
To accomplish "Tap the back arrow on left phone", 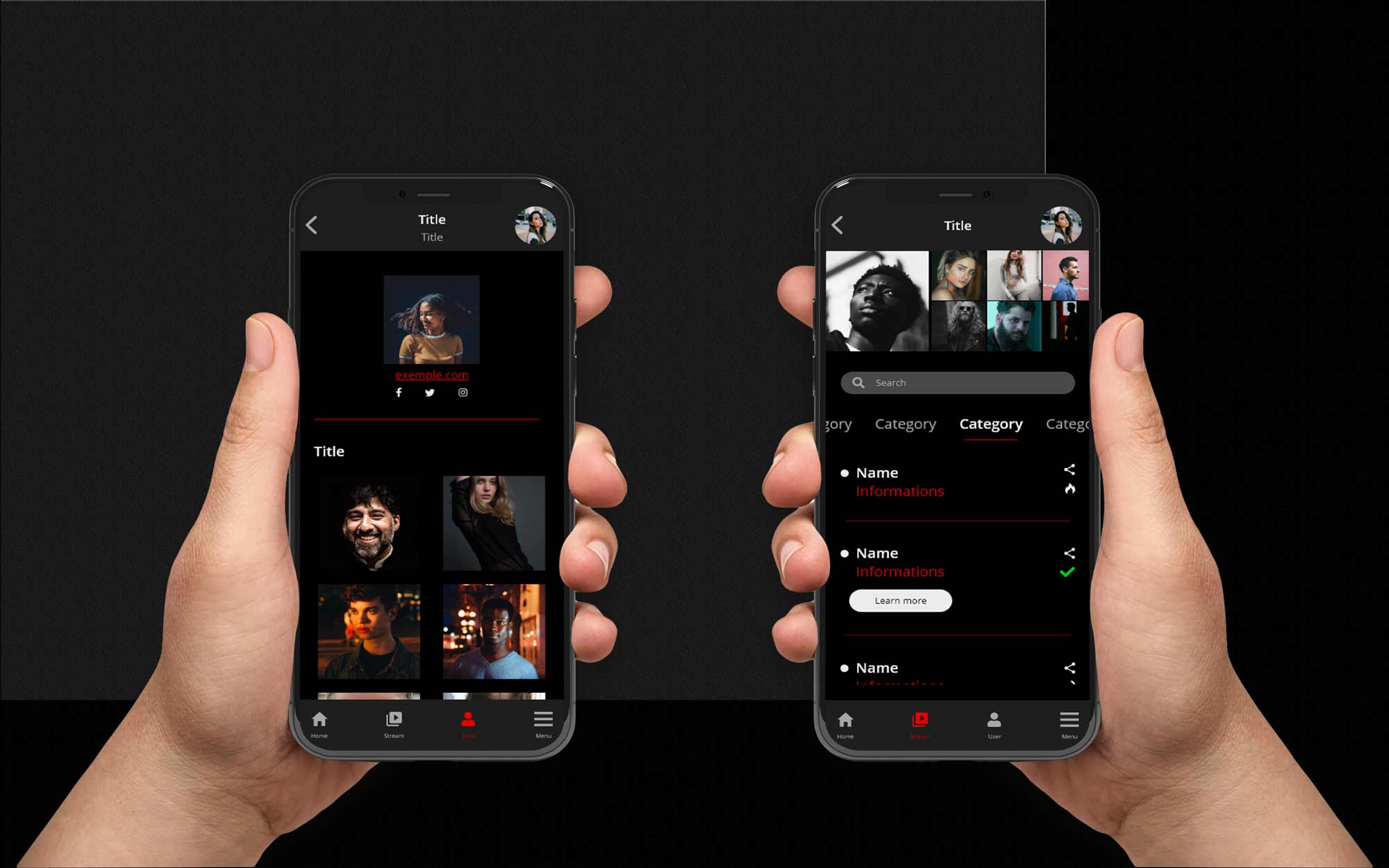I will (x=311, y=224).
